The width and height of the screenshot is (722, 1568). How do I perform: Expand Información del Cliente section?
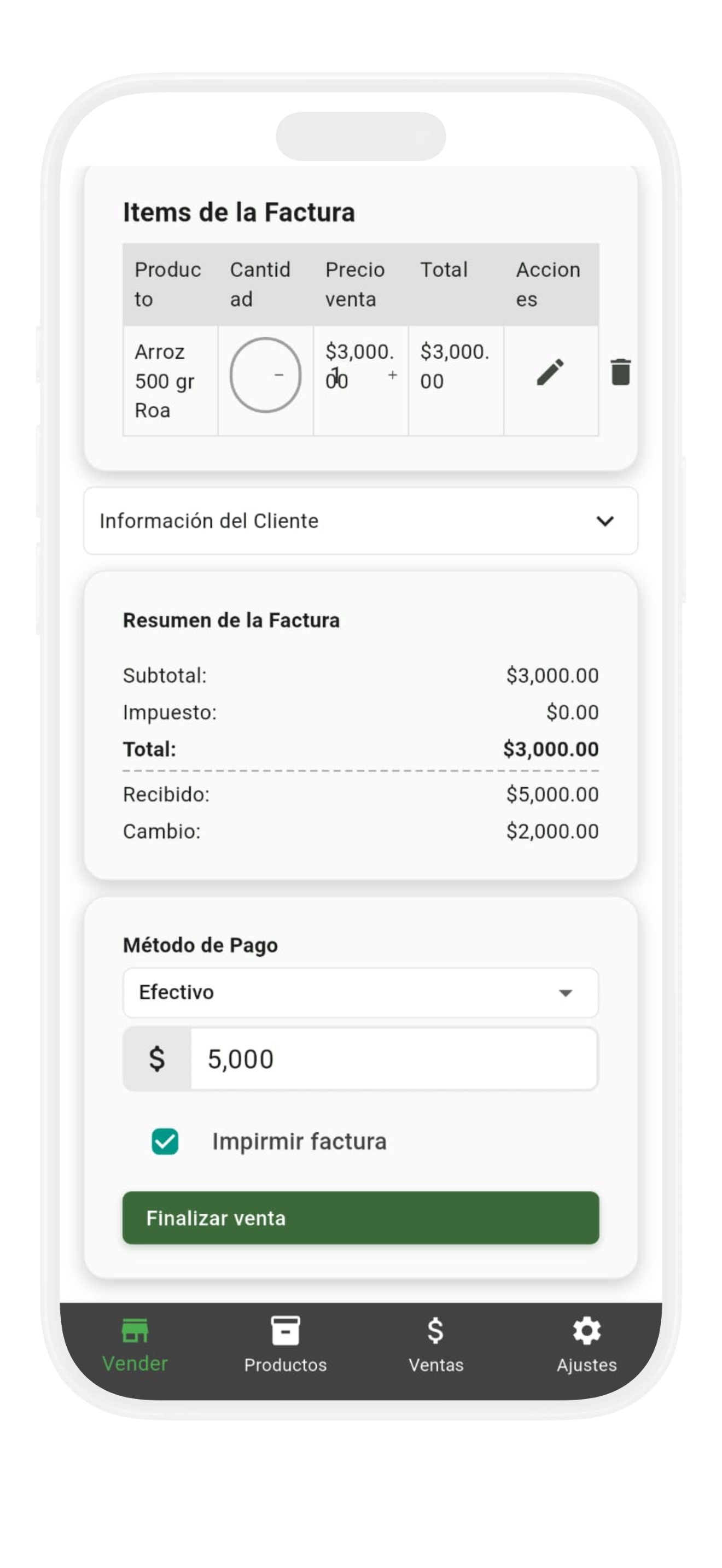[x=360, y=521]
